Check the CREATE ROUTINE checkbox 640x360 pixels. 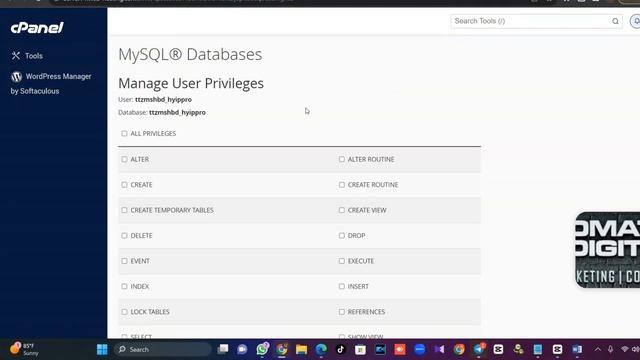coord(342,185)
